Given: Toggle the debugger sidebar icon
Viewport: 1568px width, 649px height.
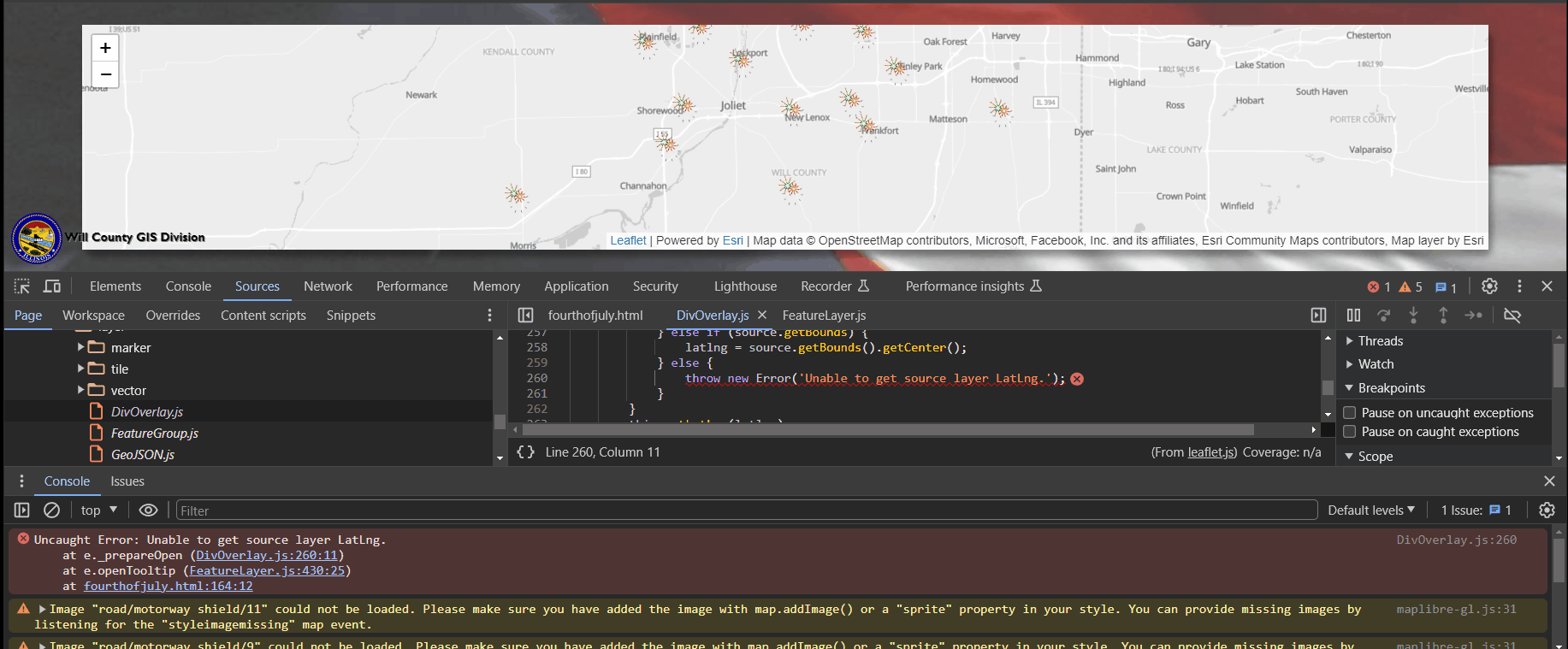Looking at the screenshot, I should point(1318,316).
